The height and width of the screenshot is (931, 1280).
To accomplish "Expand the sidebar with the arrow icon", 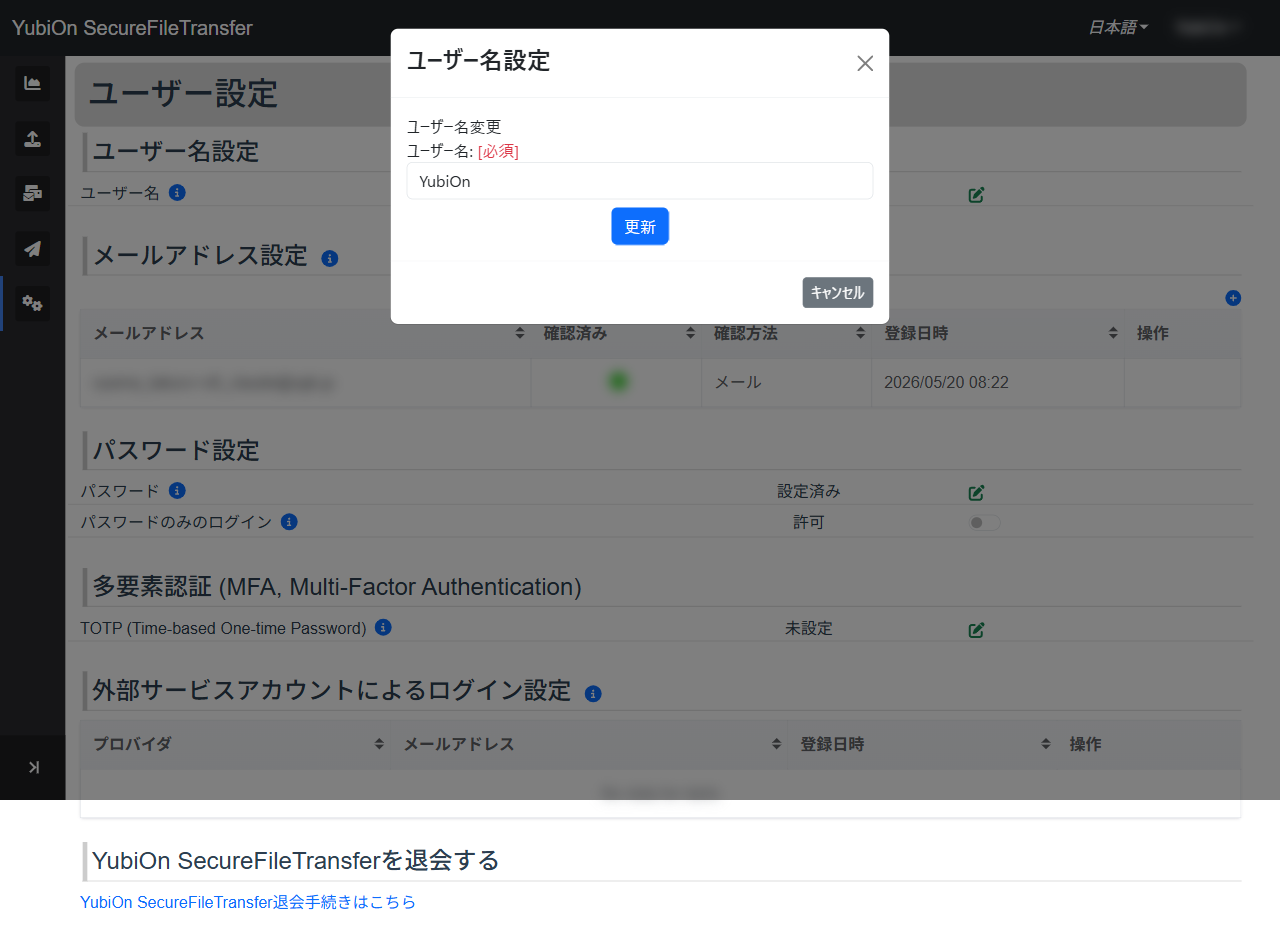I will [33, 767].
